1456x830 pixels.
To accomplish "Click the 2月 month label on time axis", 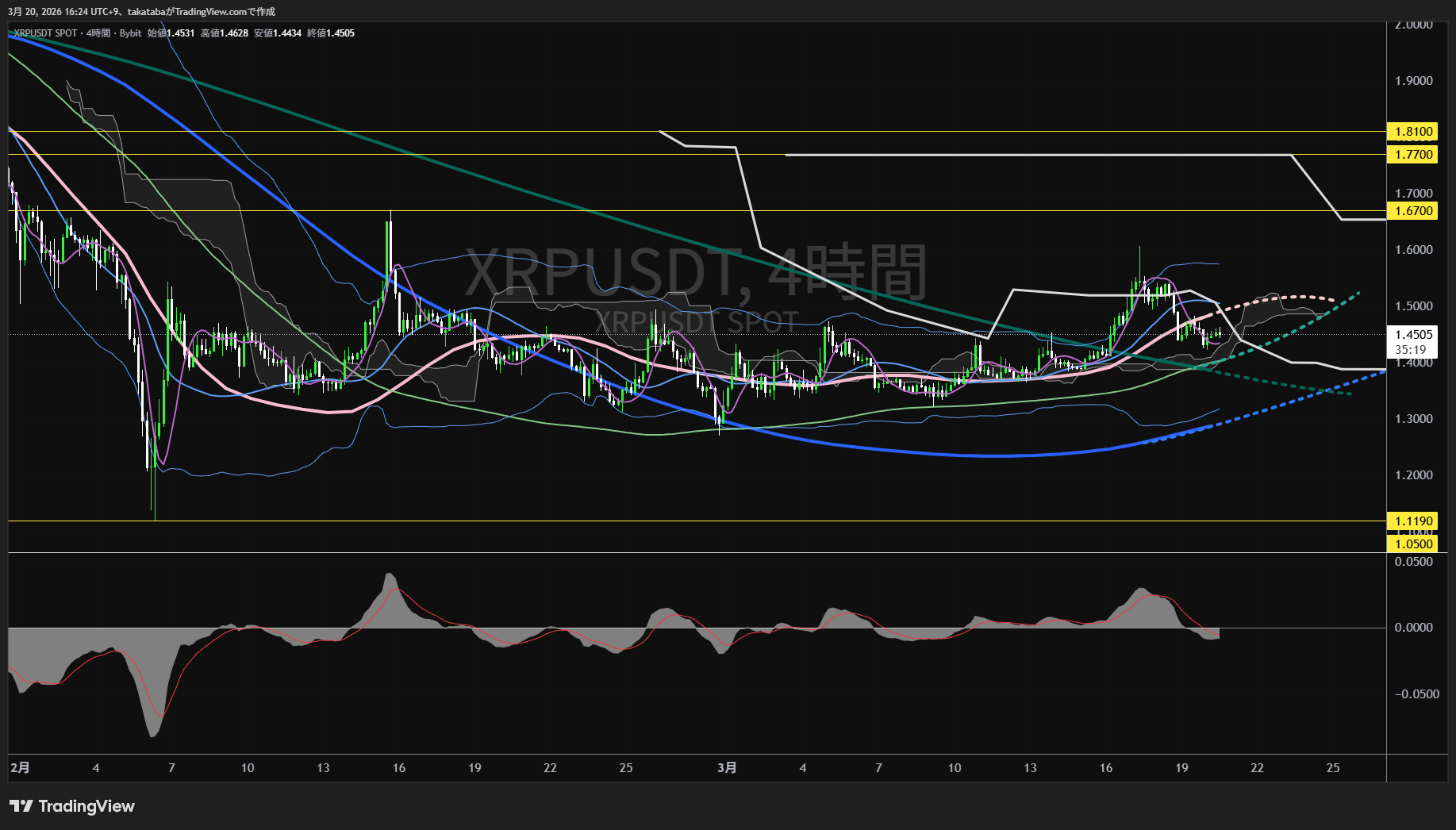I will tap(20, 767).
